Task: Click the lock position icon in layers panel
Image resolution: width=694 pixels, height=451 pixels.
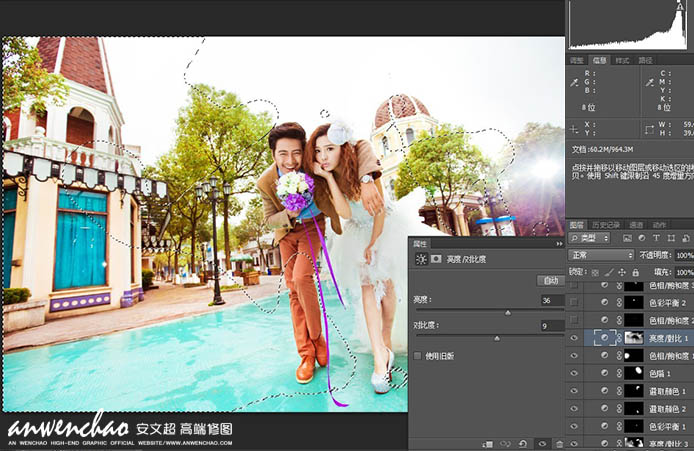Action: [623, 272]
